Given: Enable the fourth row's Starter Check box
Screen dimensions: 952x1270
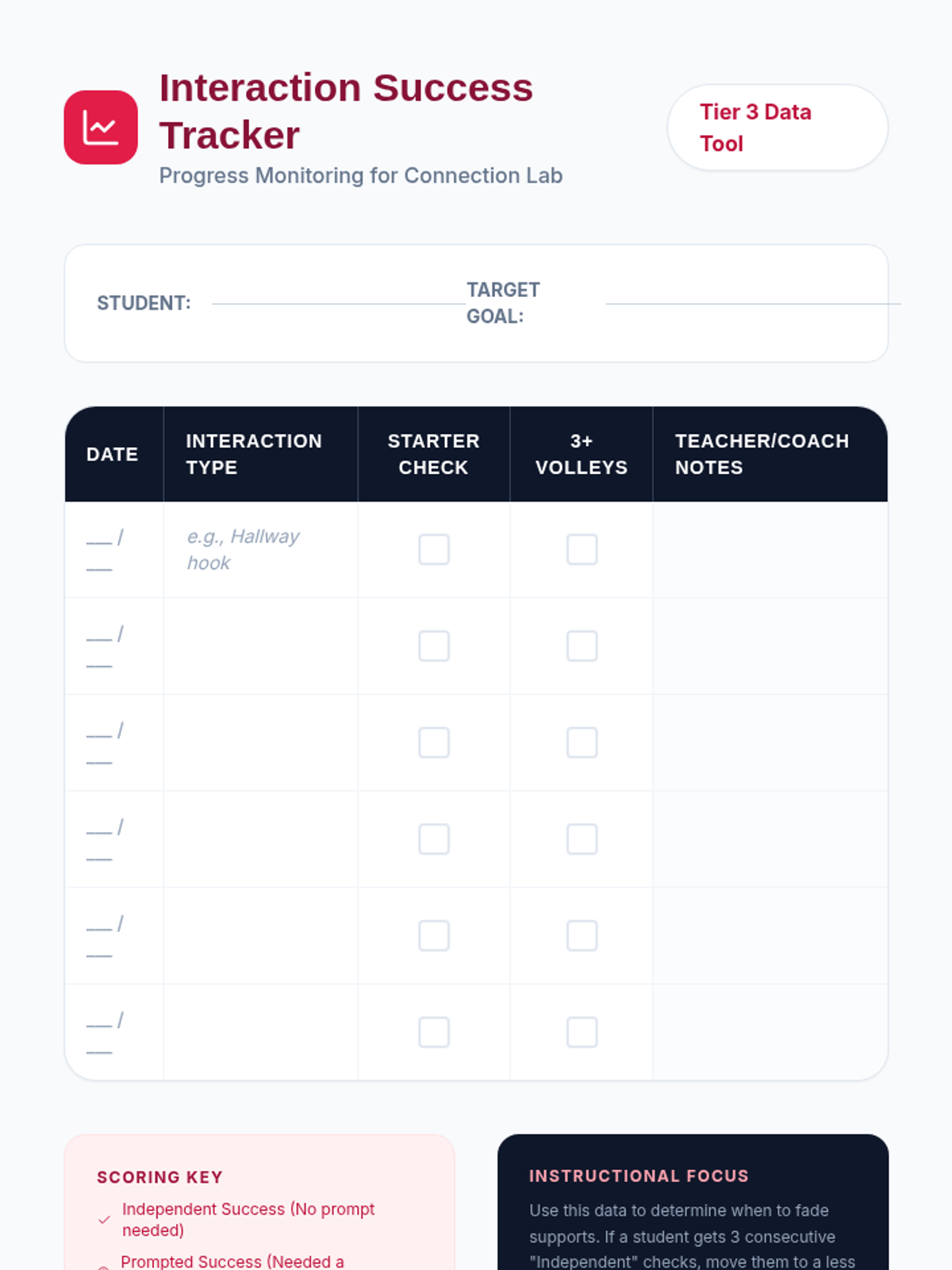Looking at the screenshot, I should pos(434,839).
